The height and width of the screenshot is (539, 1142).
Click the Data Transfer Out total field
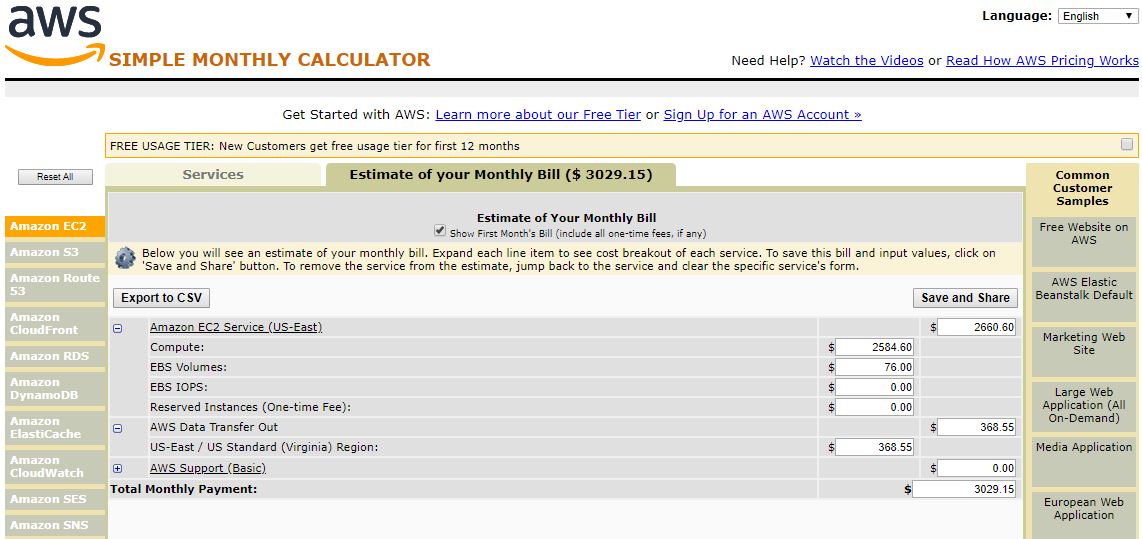click(x=976, y=428)
